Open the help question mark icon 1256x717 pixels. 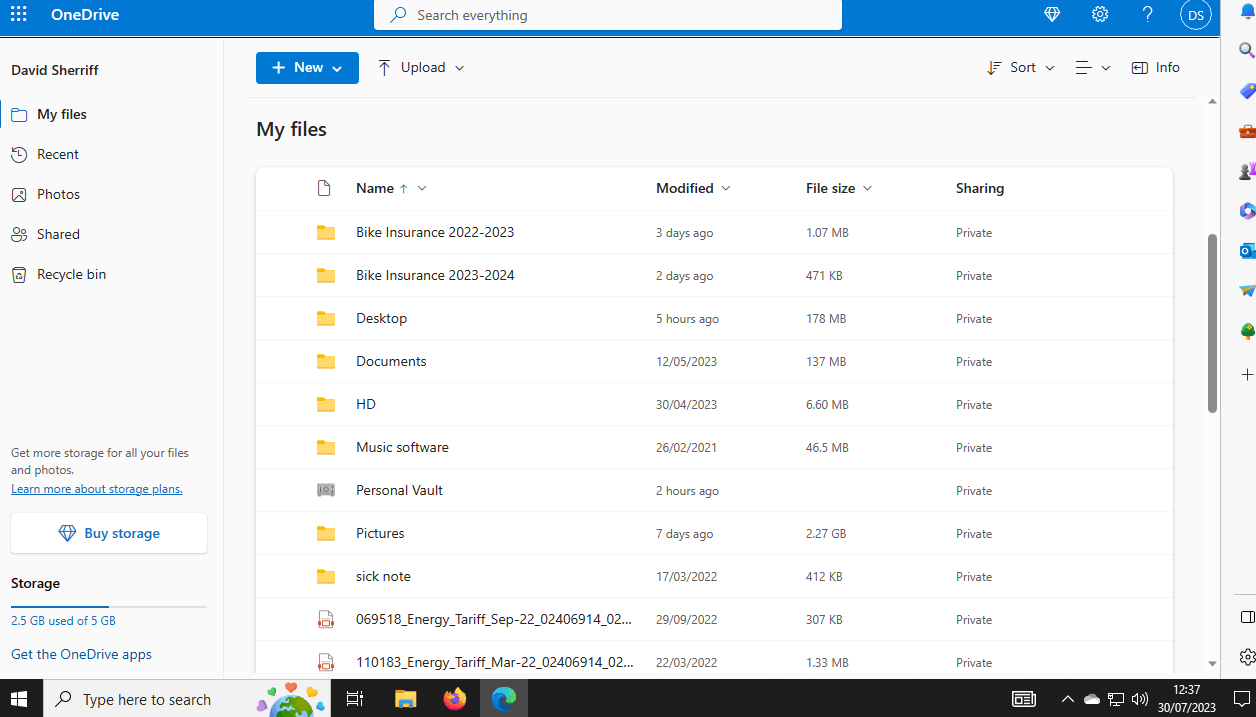(x=1148, y=14)
